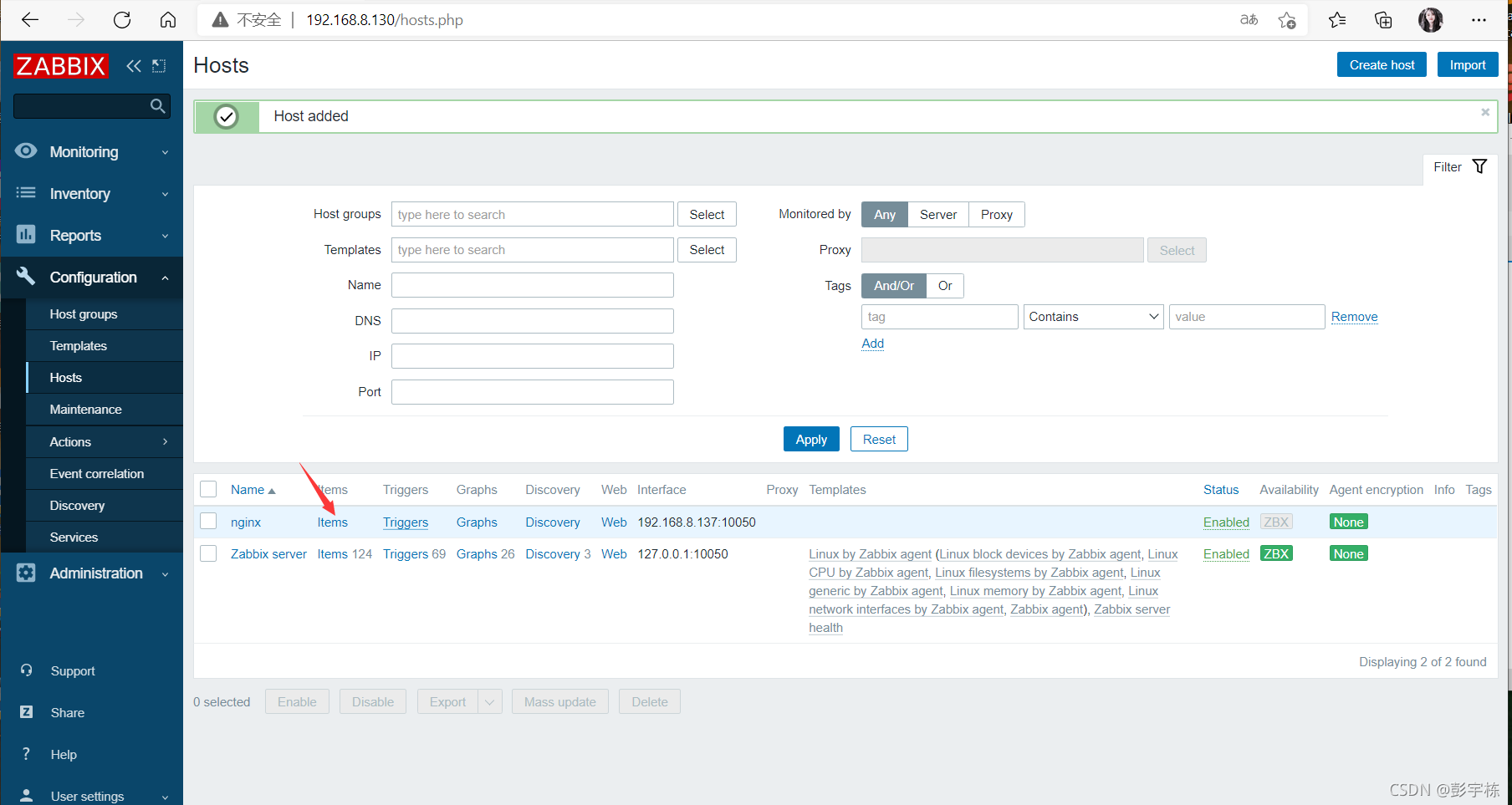The width and height of the screenshot is (1512, 805).
Task: Click the Reports chart icon
Action: click(26, 235)
